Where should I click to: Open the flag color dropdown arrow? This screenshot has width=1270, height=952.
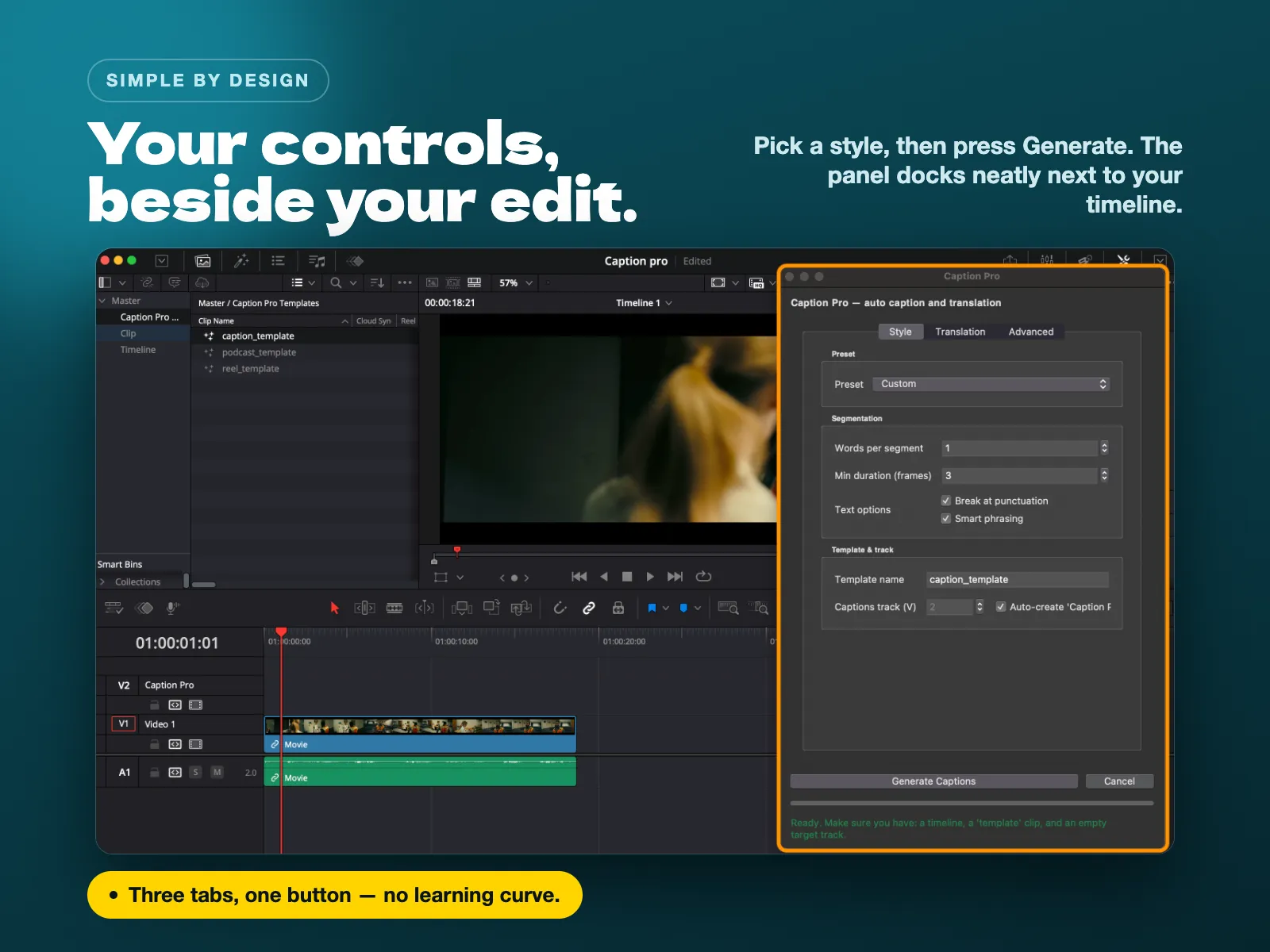[665, 608]
